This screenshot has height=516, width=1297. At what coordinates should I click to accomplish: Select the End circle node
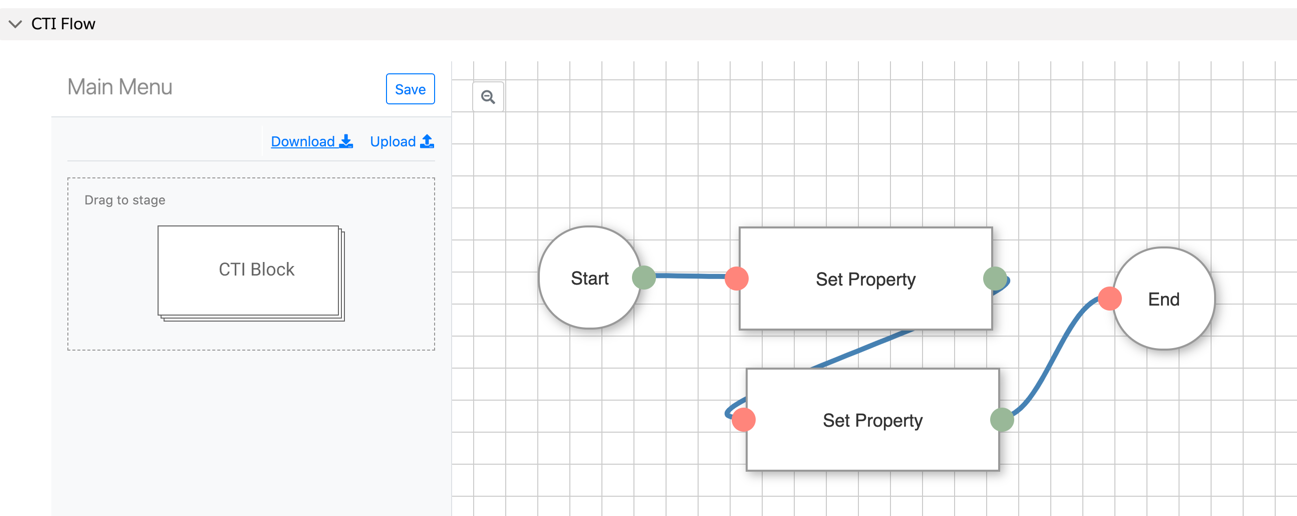(x=1163, y=298)
